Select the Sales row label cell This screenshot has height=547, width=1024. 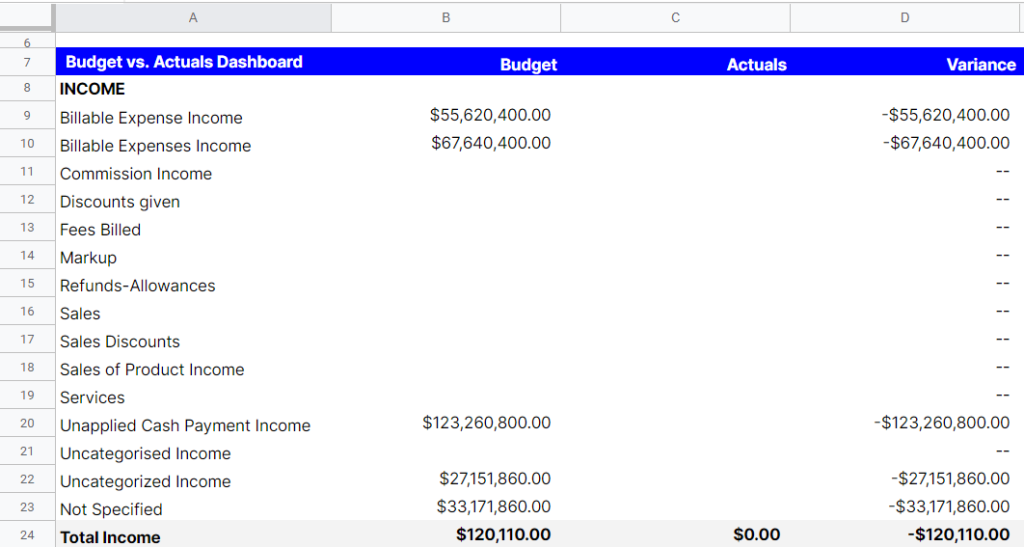point(193,313)
